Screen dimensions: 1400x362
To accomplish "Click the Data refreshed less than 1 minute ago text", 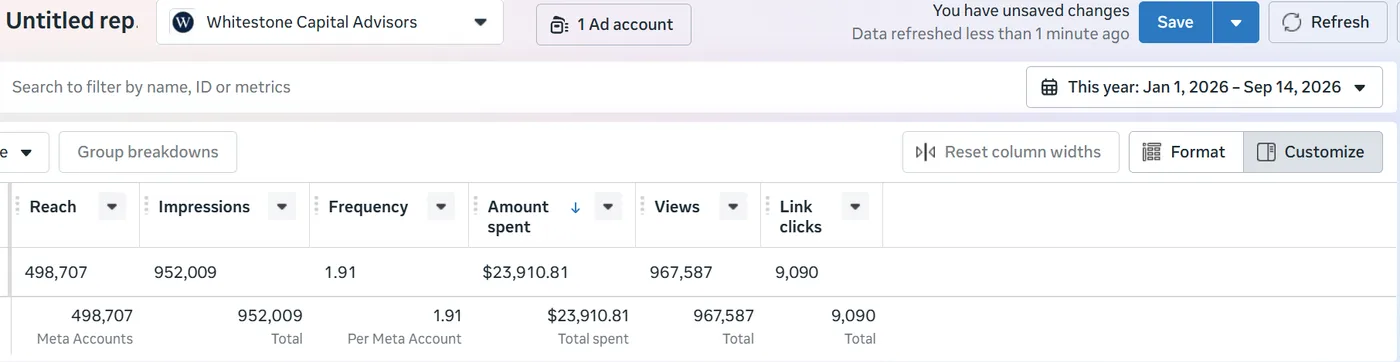I will [x=990, y=34].
